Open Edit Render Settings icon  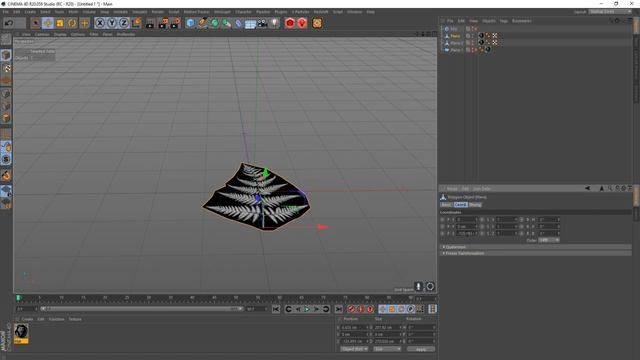(176, 23)
